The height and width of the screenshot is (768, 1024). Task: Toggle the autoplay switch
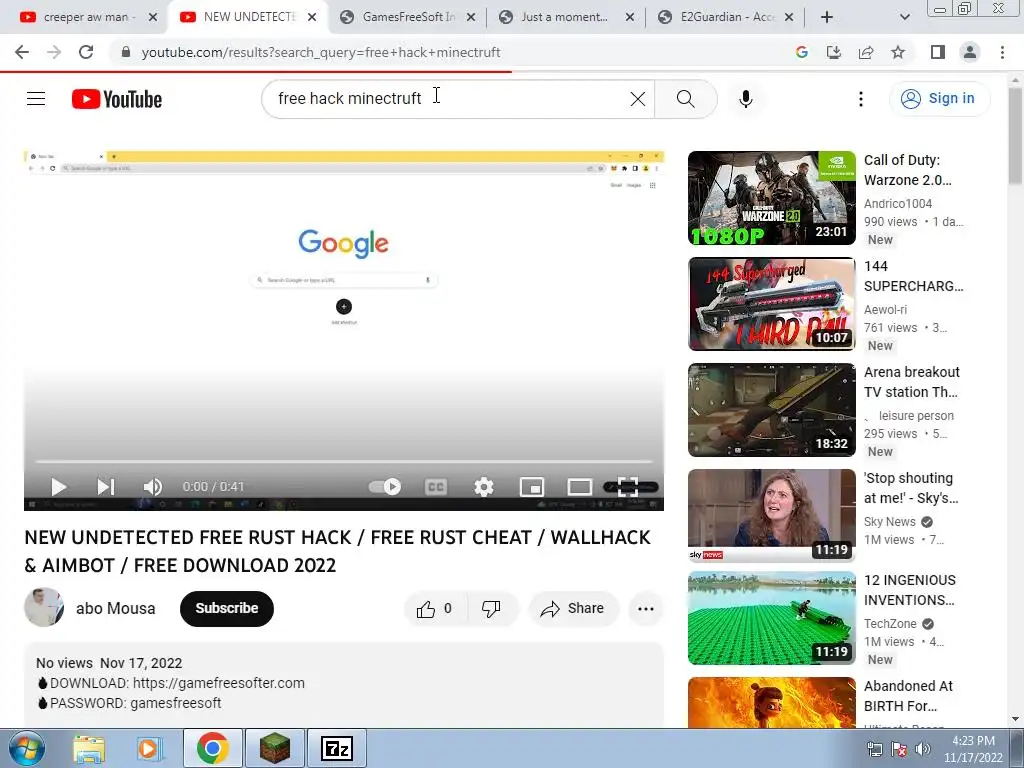385,487
